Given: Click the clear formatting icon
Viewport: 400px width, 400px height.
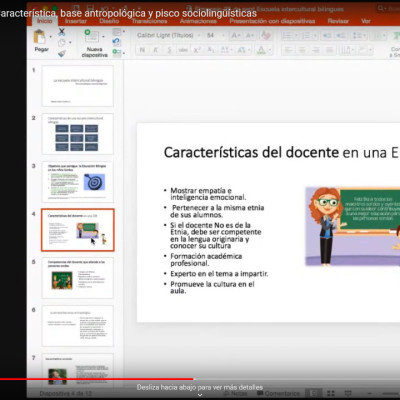Looking at the screenshot, I should (266, 35).
